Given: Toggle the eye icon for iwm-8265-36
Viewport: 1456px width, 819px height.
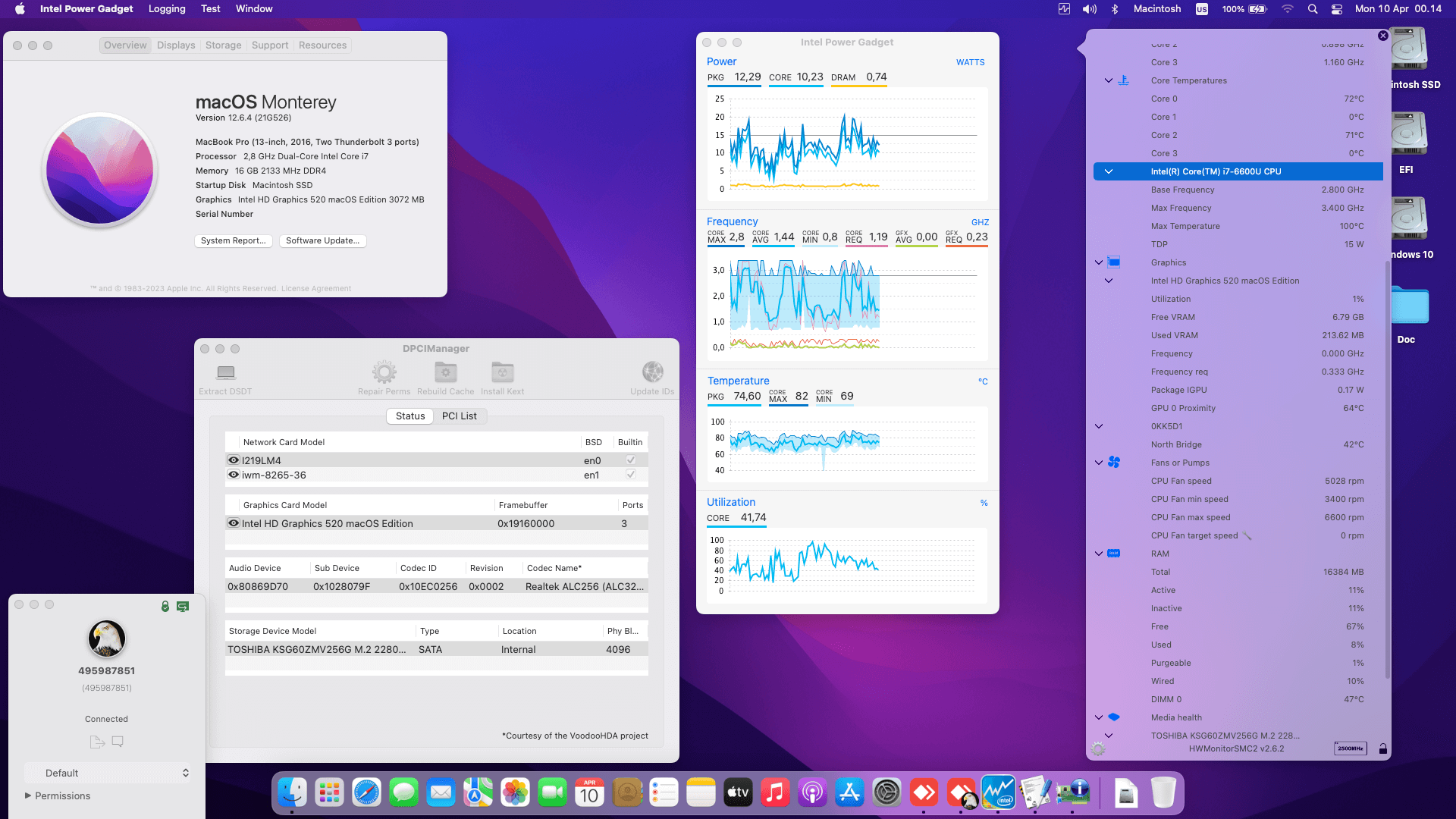Looking at the screenshot, I should [x=234, y=475].
